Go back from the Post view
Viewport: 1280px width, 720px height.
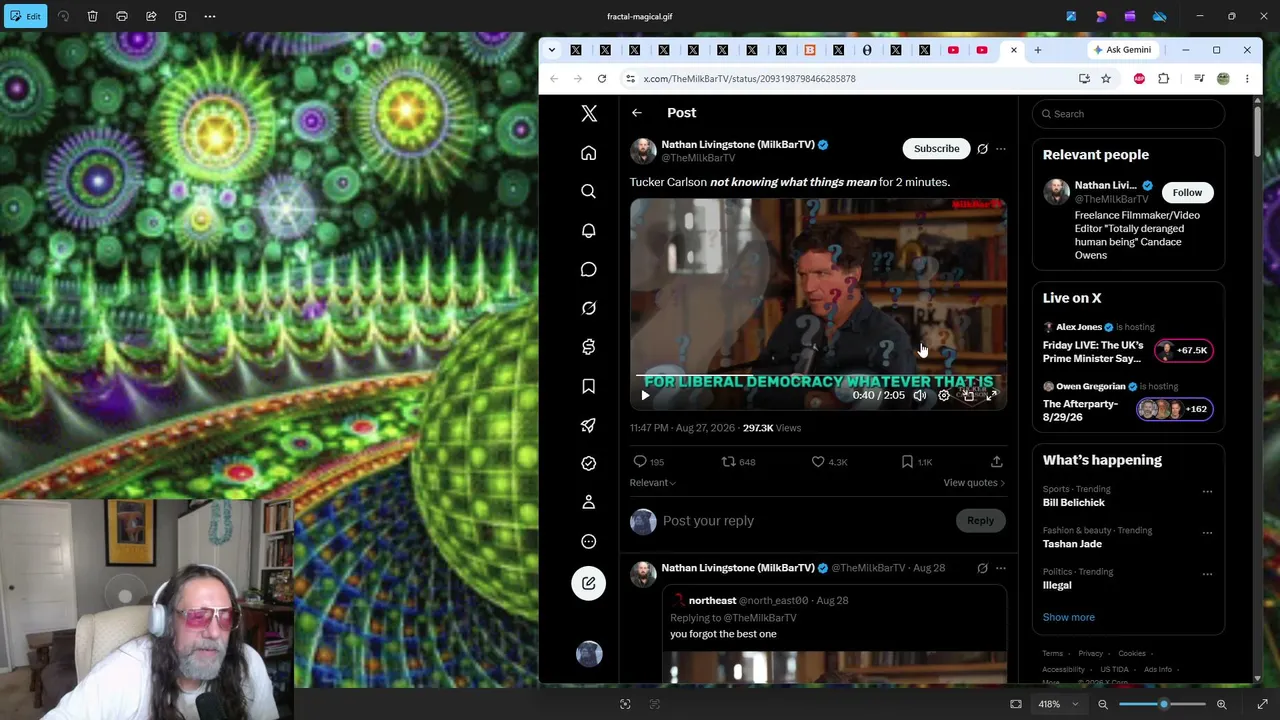click(637, 113)
